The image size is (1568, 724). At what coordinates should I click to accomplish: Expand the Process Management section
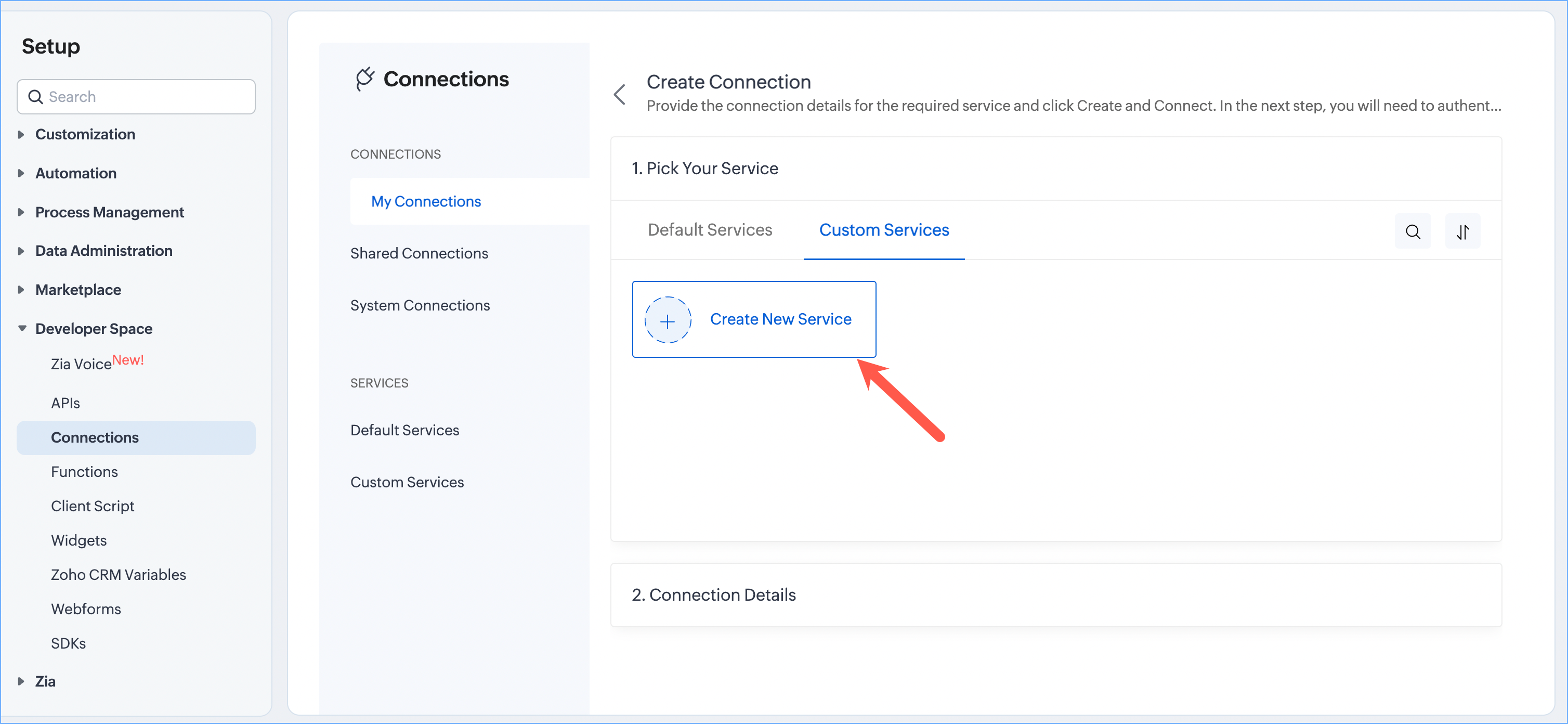pyautogui.click(x=21, y=213)
